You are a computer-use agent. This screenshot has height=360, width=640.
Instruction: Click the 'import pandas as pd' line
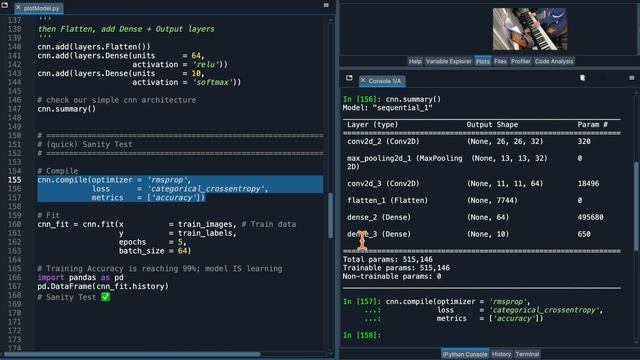coord(80,278)
